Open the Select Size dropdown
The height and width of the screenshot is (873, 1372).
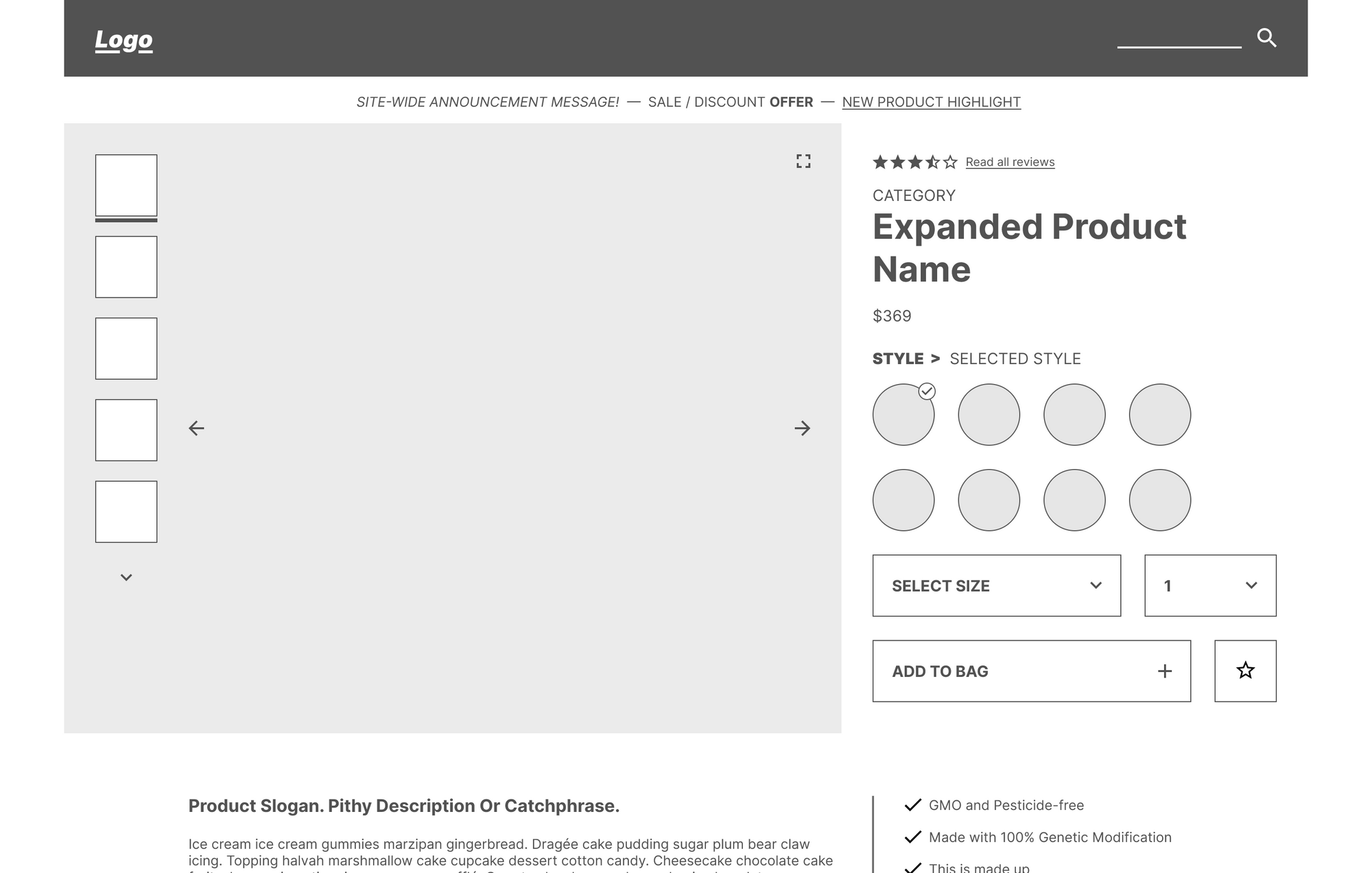[x=996, y=586]
